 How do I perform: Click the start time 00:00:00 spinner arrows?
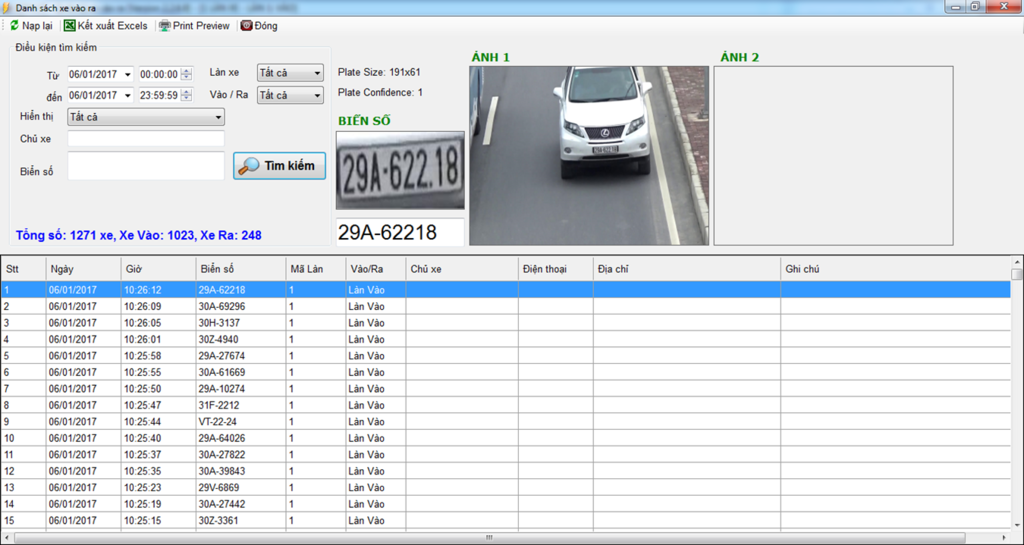click(x=186, y=74)
